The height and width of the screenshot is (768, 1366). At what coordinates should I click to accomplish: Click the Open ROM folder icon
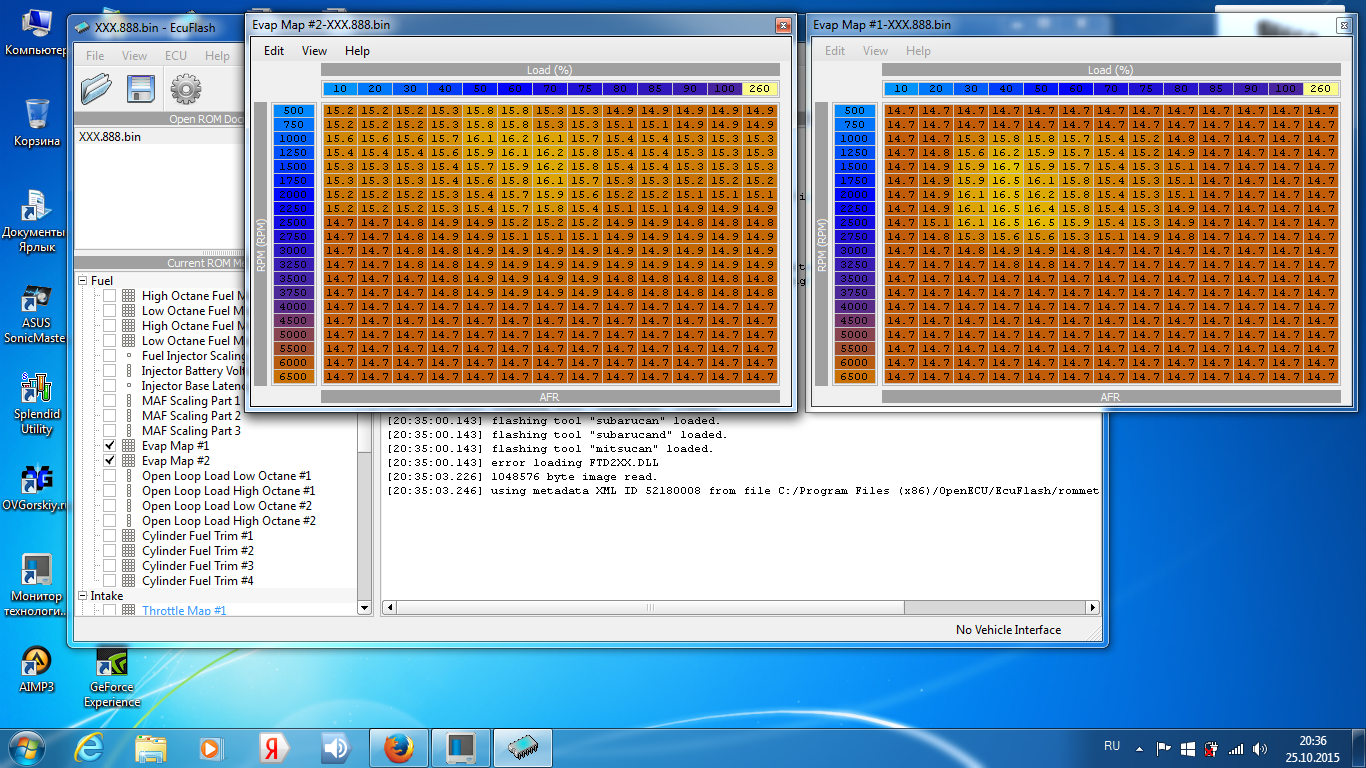pos(96,90)
